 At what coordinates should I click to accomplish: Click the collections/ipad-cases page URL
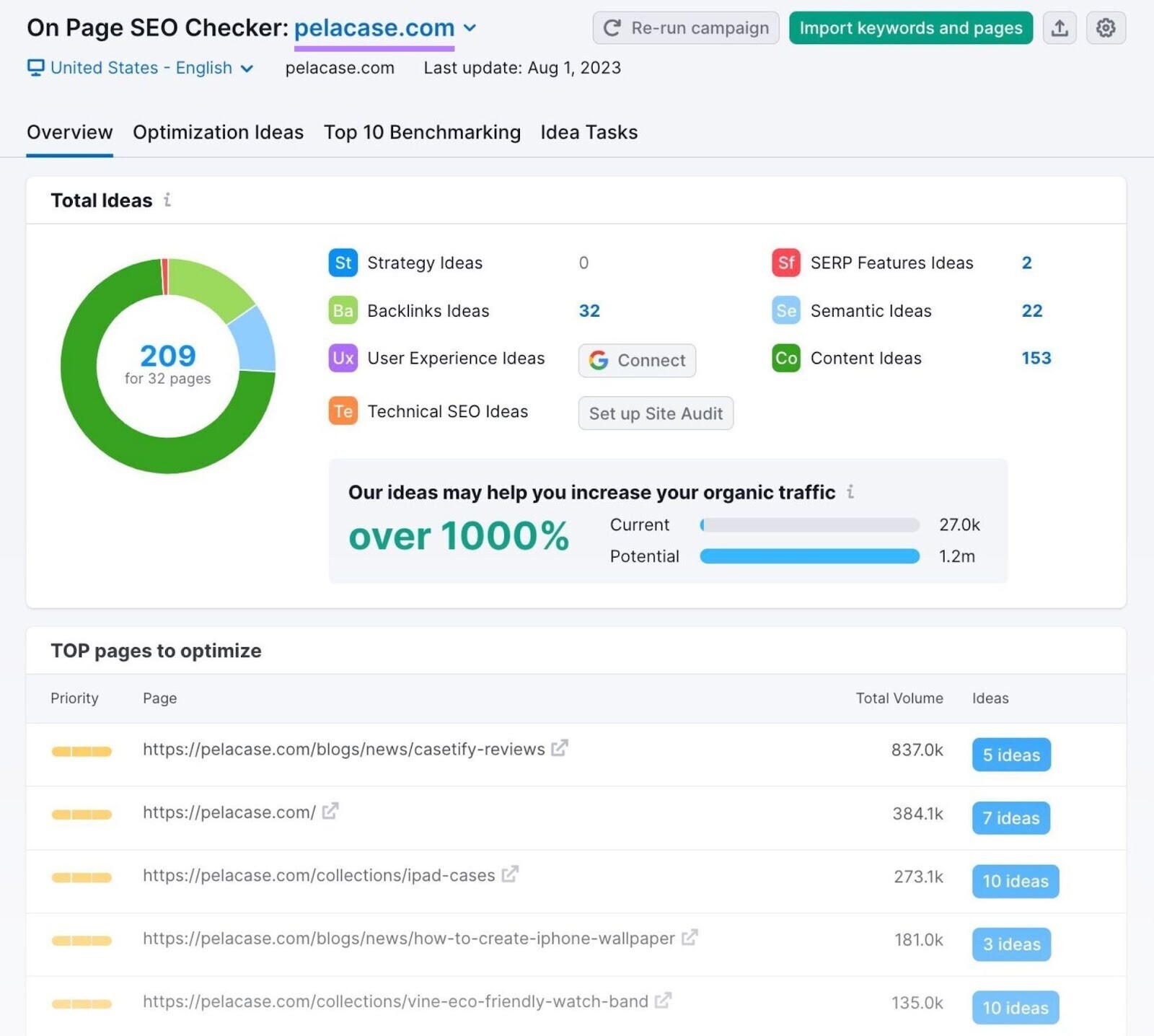tap(319, 875)
